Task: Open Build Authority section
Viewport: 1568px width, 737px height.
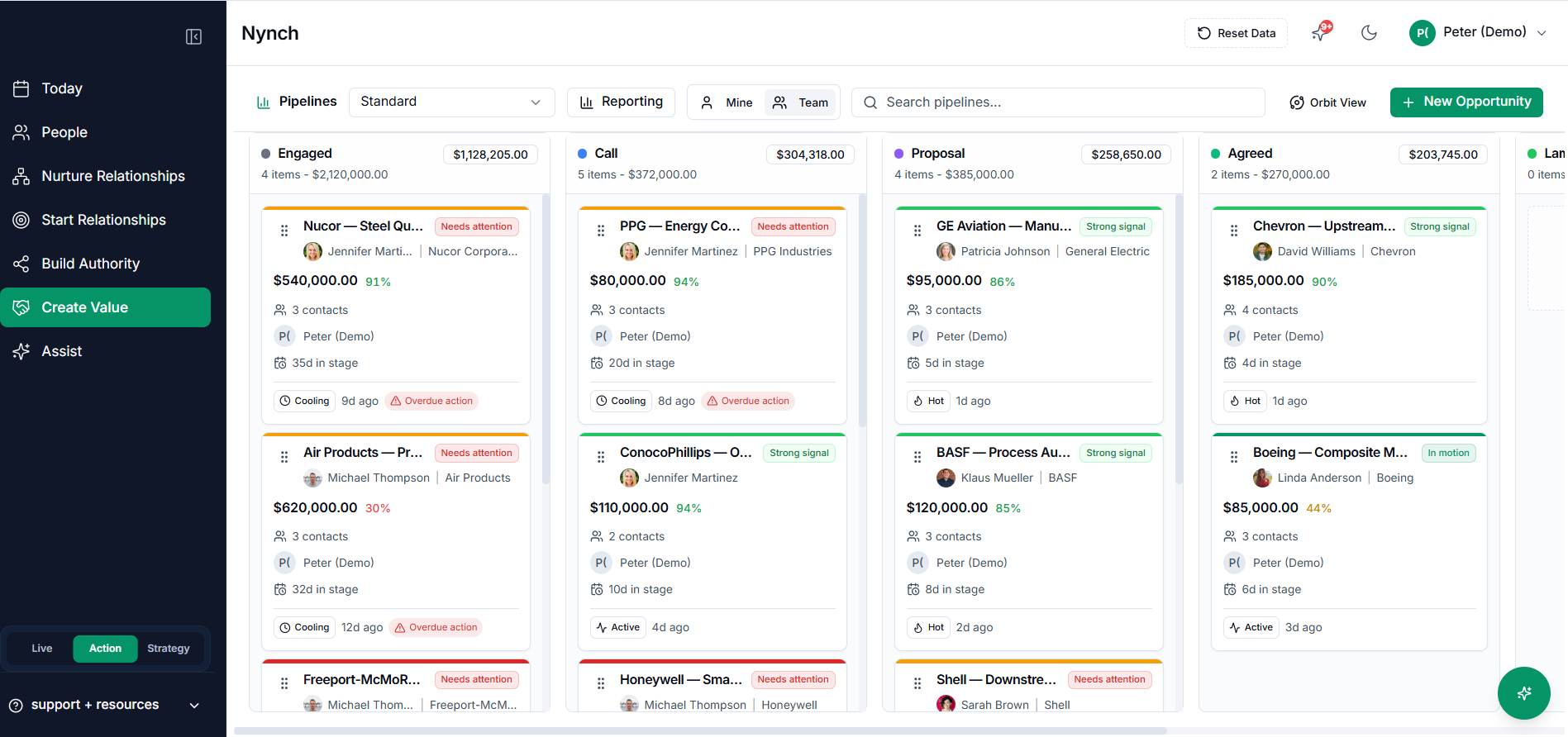Action: 105,264
